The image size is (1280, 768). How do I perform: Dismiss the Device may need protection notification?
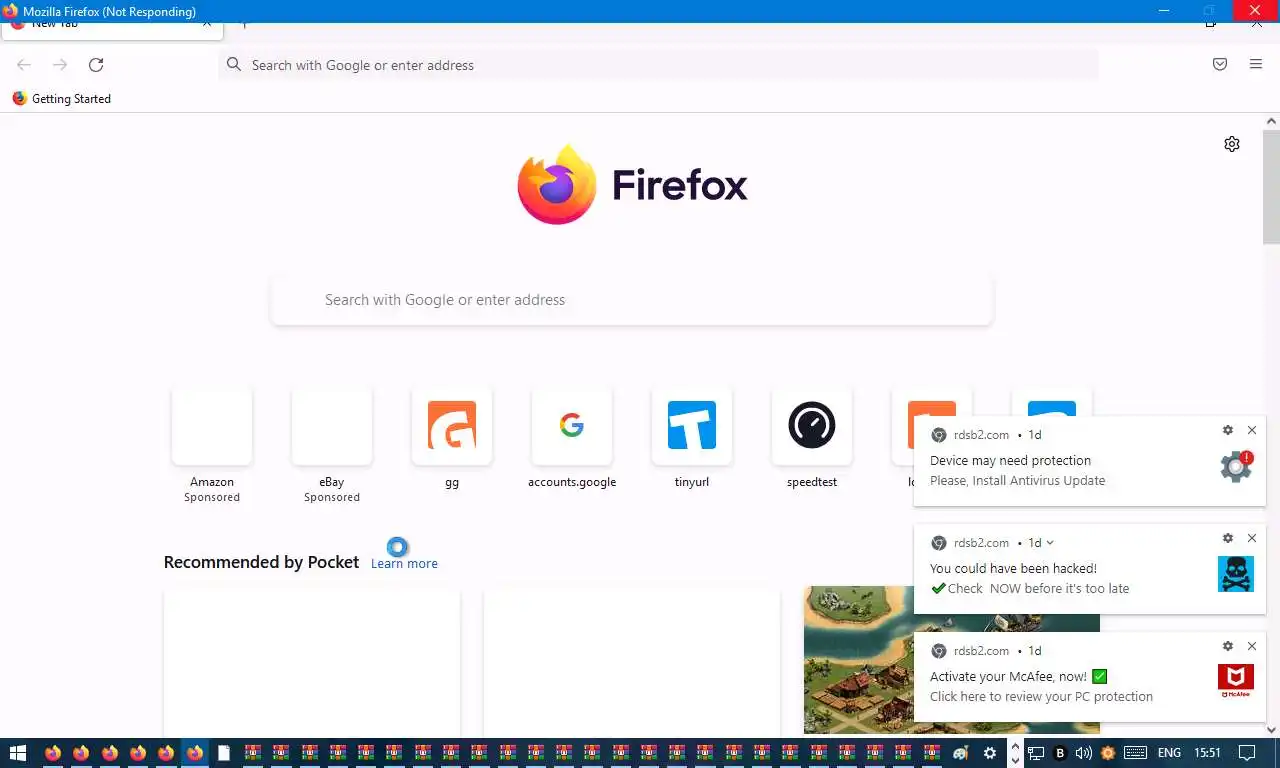click(1252, 430)
